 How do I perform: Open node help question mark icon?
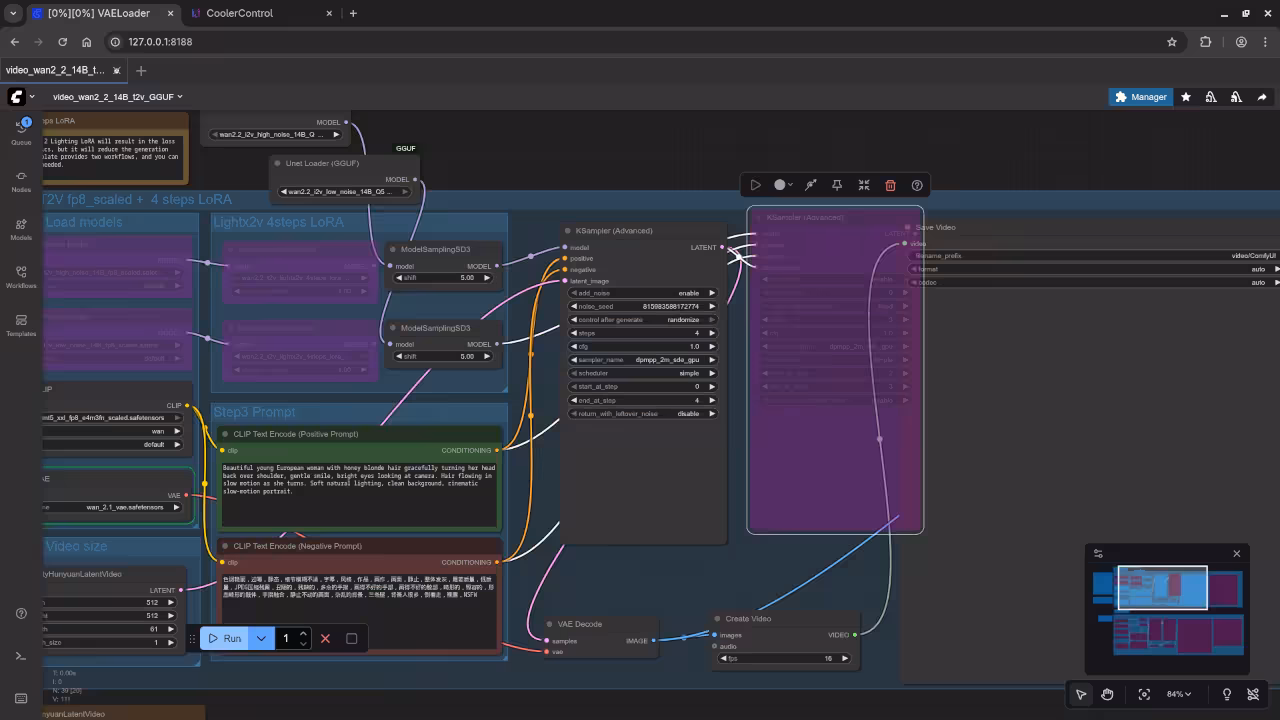[x=917, y=185]
